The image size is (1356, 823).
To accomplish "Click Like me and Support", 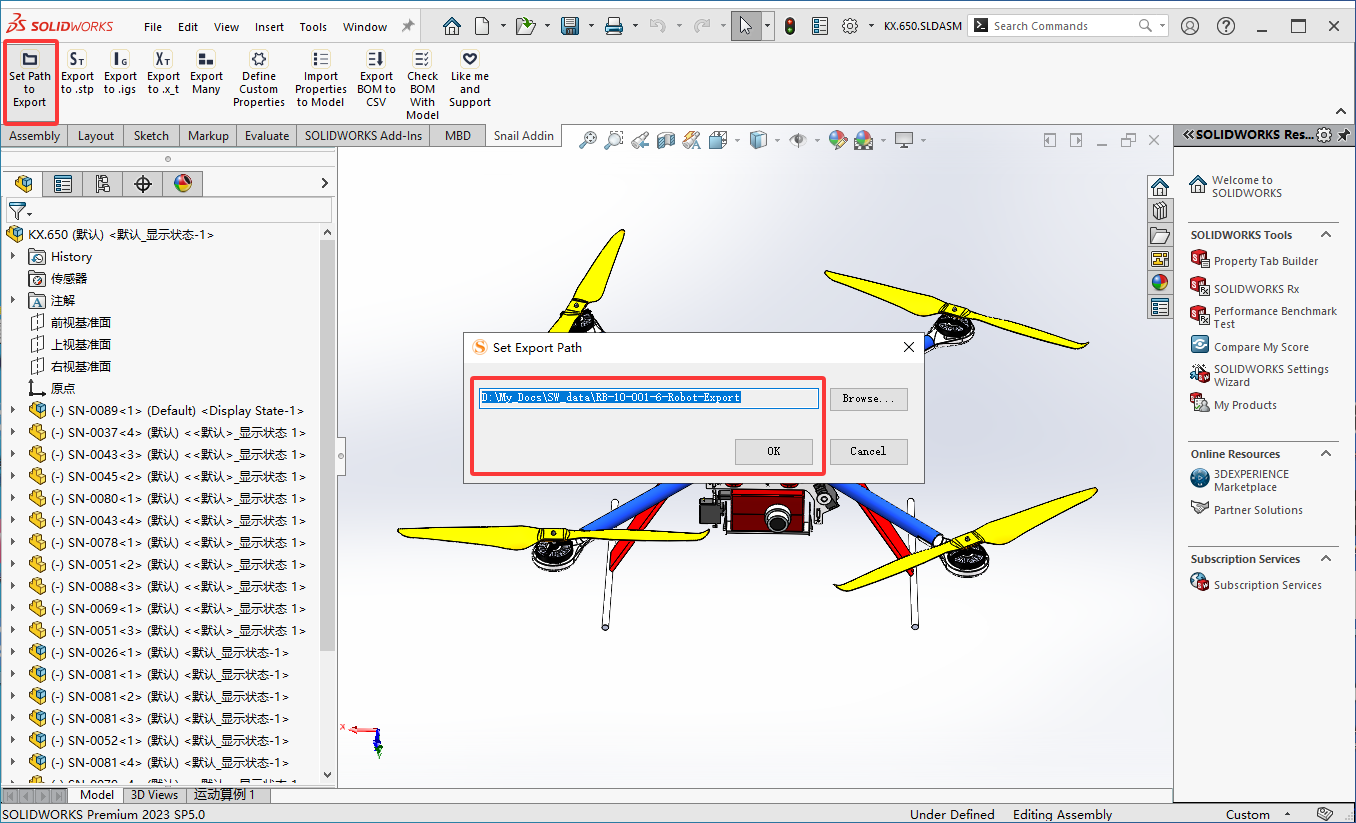I will click(x=470, y=80).
